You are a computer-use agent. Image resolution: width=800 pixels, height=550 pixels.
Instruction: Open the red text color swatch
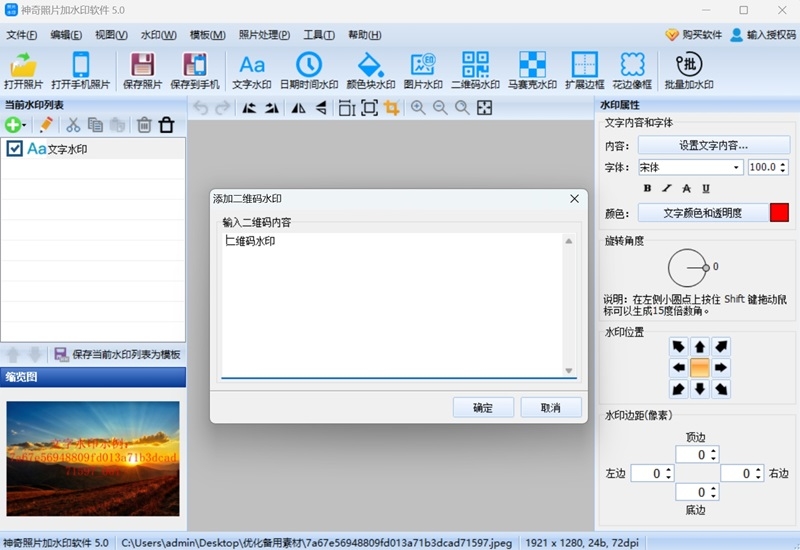(779, 213)
